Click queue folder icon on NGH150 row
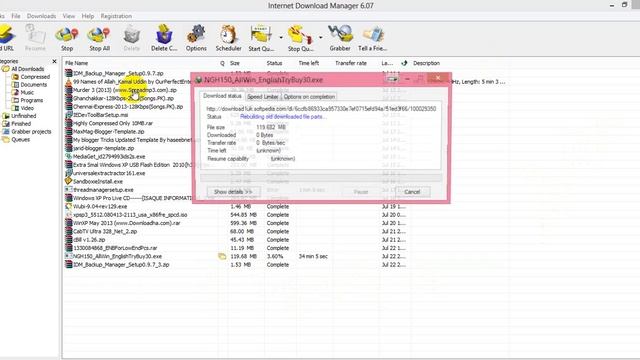This screenshot has height=360, width=640. point(222,256)
